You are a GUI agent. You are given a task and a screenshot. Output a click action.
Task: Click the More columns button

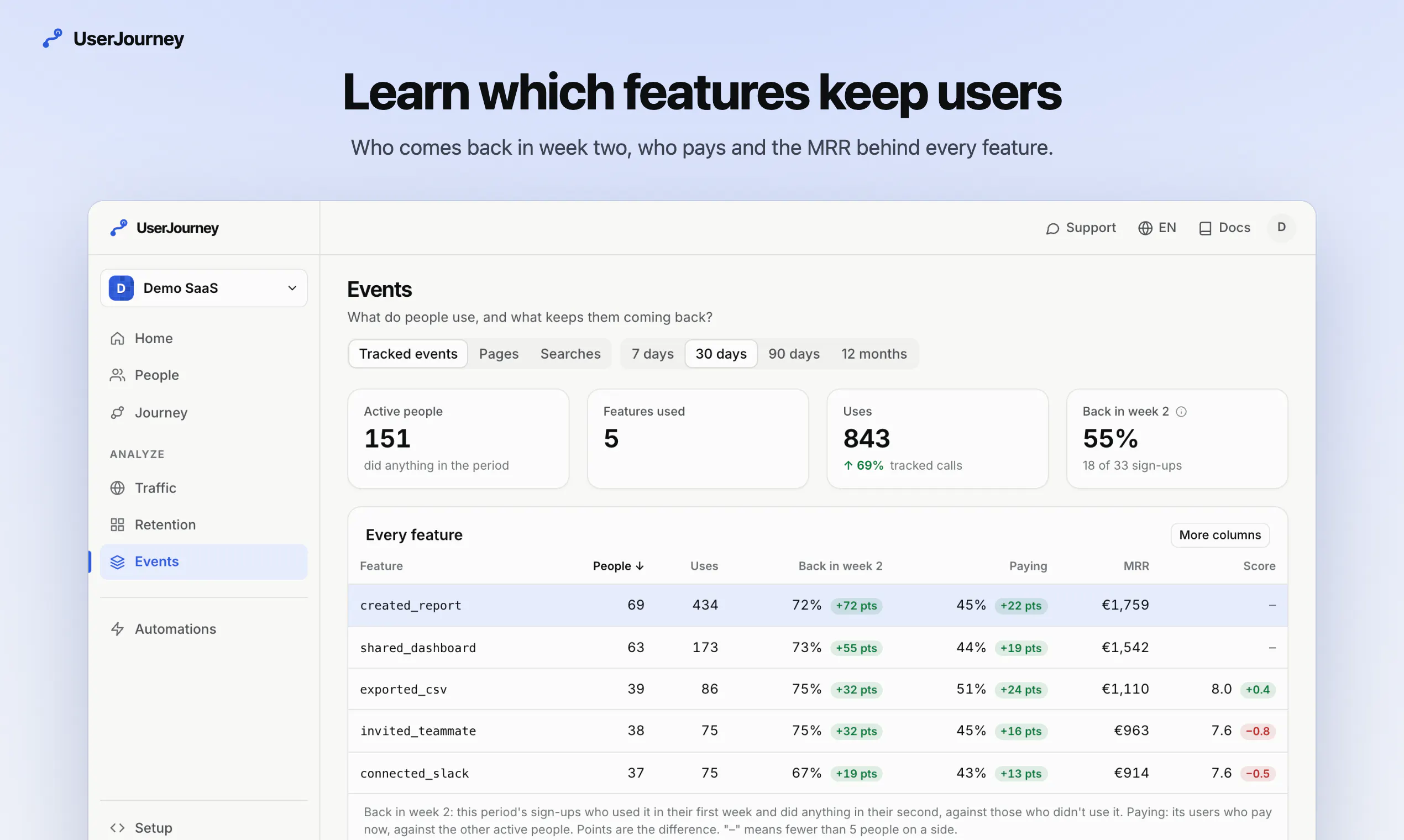1220,535
